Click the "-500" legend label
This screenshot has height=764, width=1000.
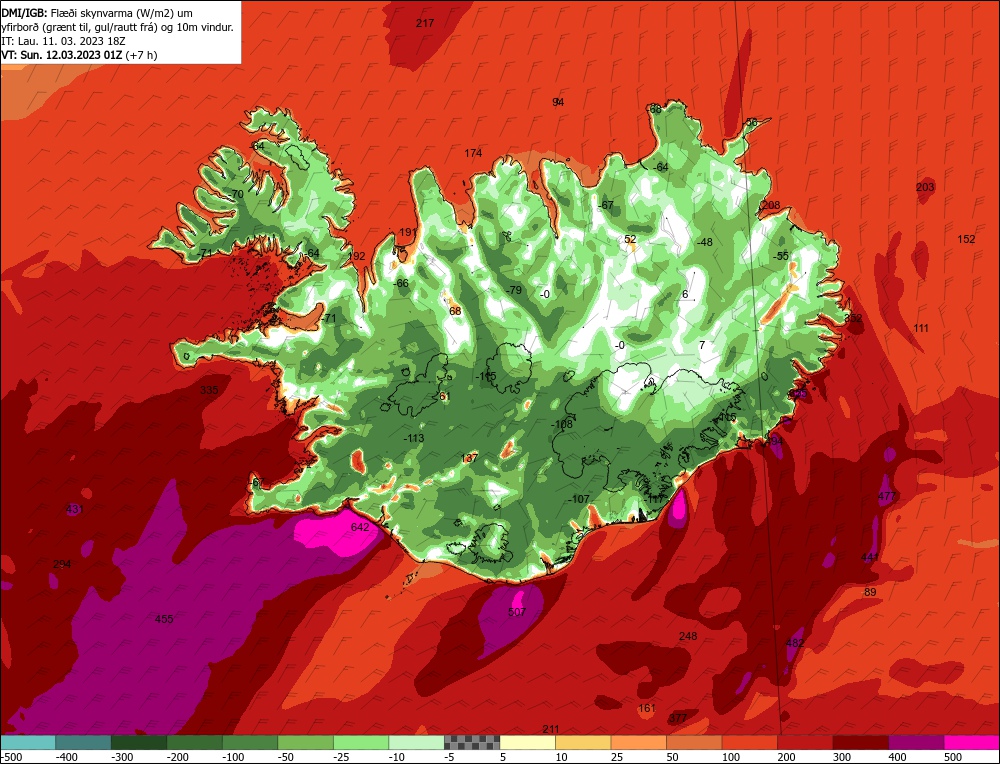[x=13, y=757]
